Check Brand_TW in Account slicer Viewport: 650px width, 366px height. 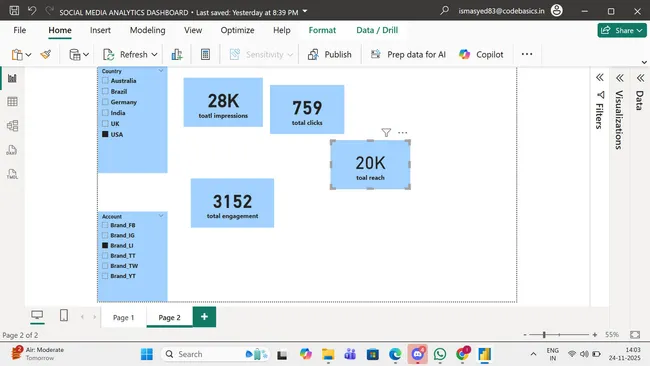[x=105, y=266]
